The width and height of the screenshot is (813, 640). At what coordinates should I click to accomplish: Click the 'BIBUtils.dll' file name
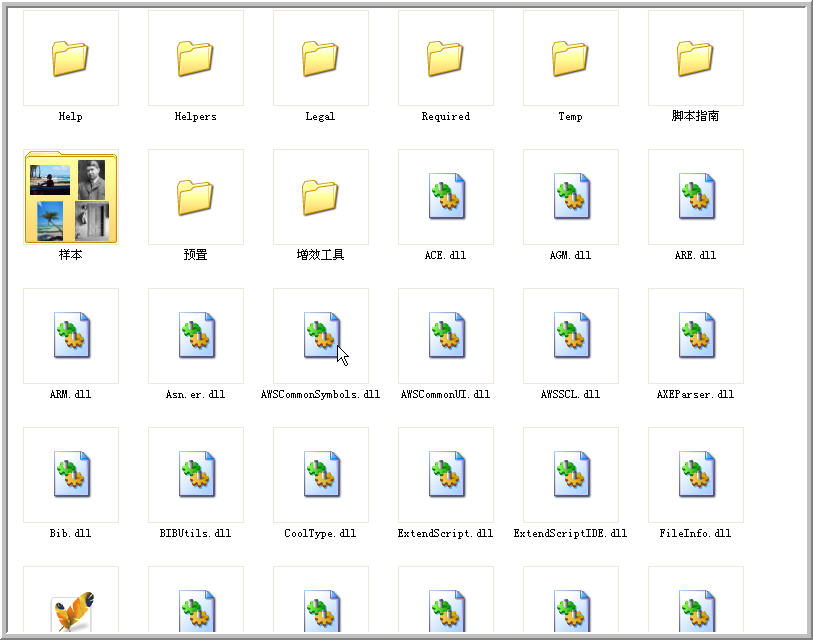click(195, 533)
